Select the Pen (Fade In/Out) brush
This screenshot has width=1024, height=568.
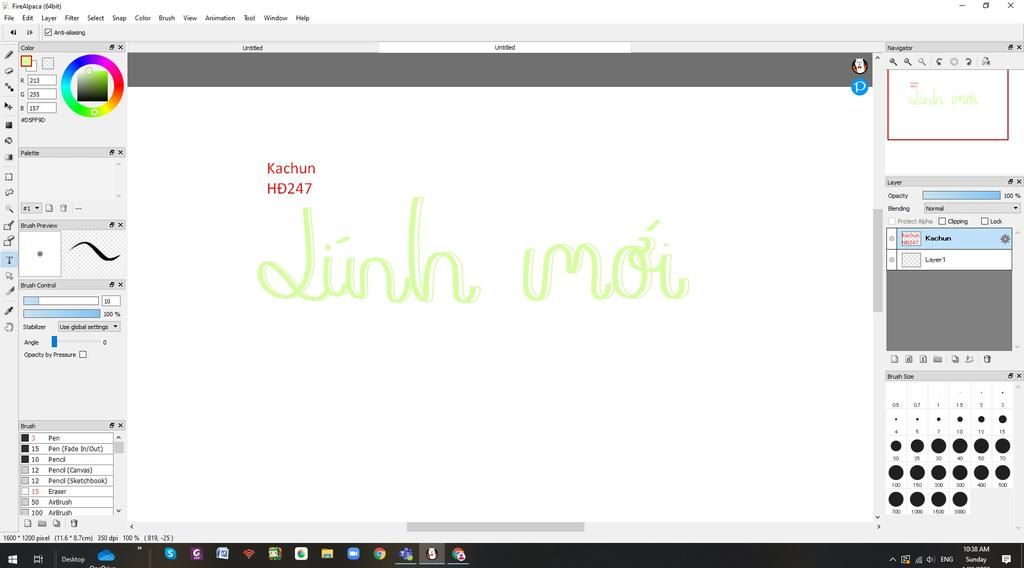pos(67,449)
